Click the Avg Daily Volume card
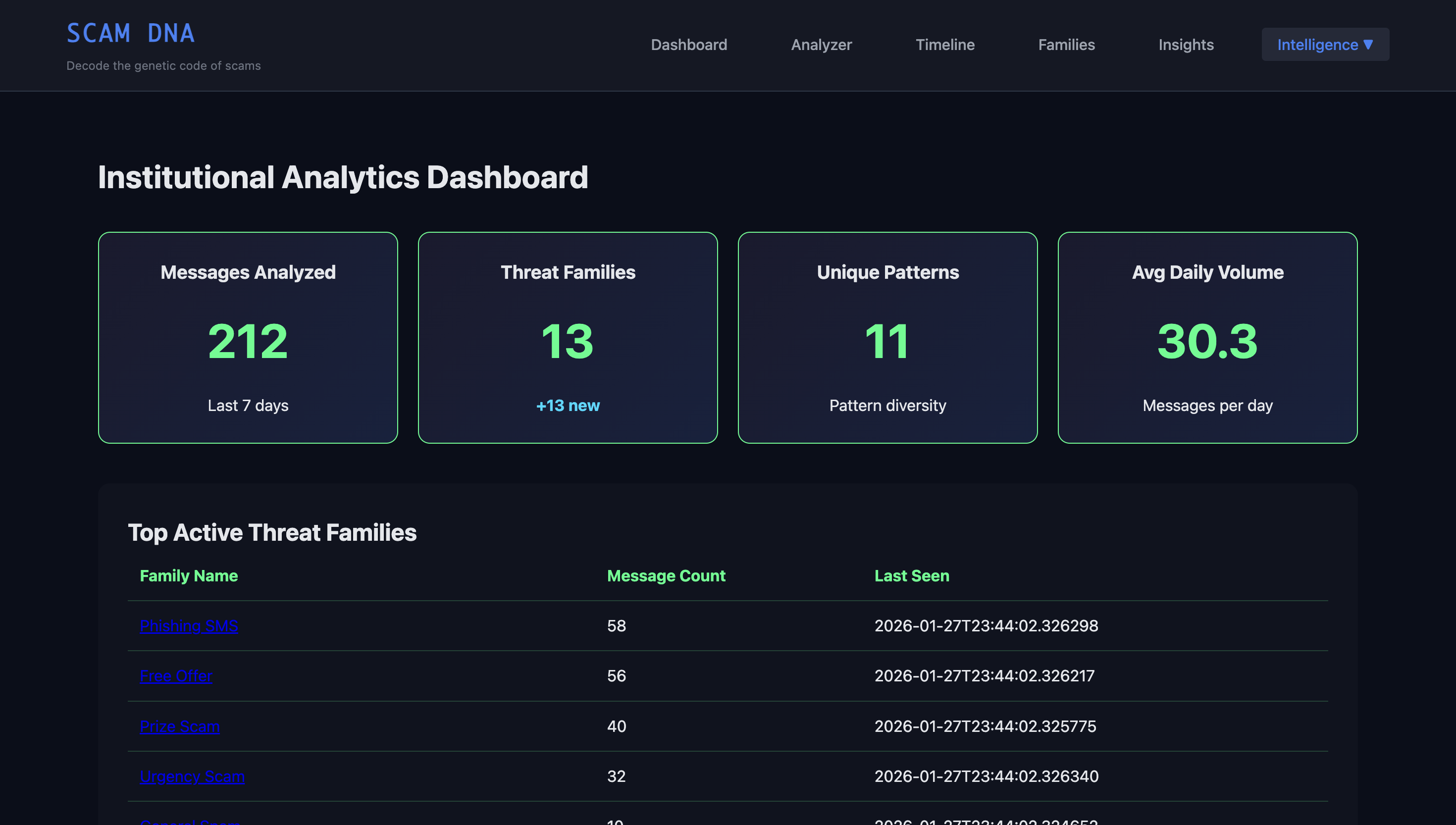Screen dimensions: 1456x825 [x=1207, y=337]
